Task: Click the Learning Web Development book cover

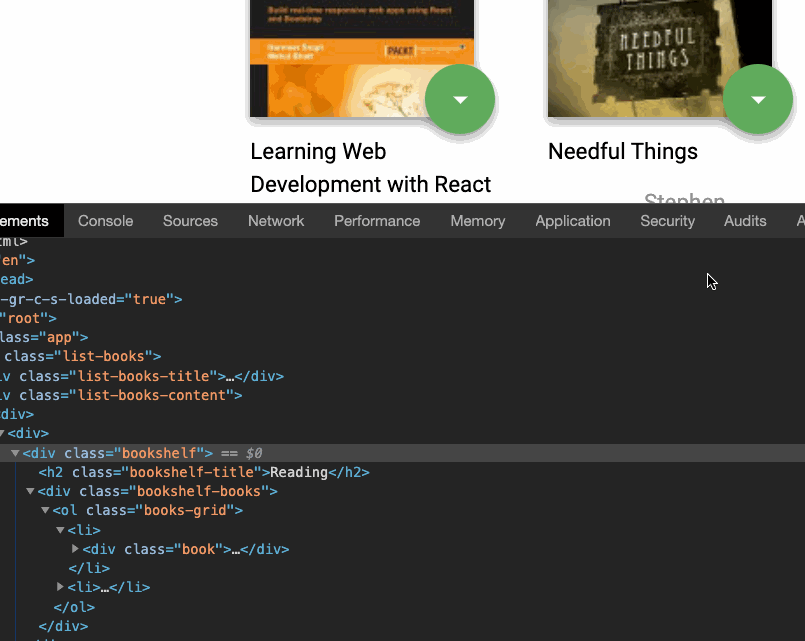Action: pos(361,59)
